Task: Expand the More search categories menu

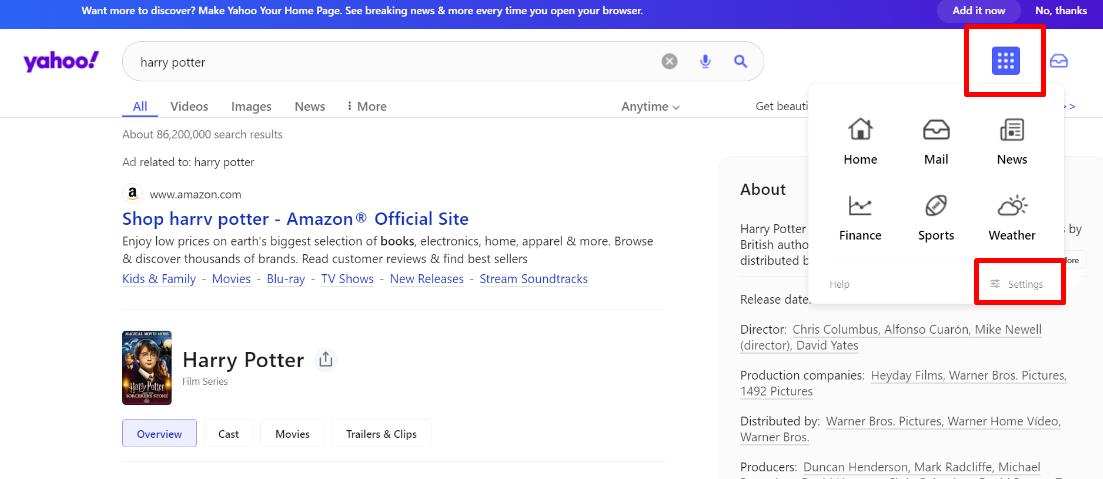Action: tap(366, 107)
